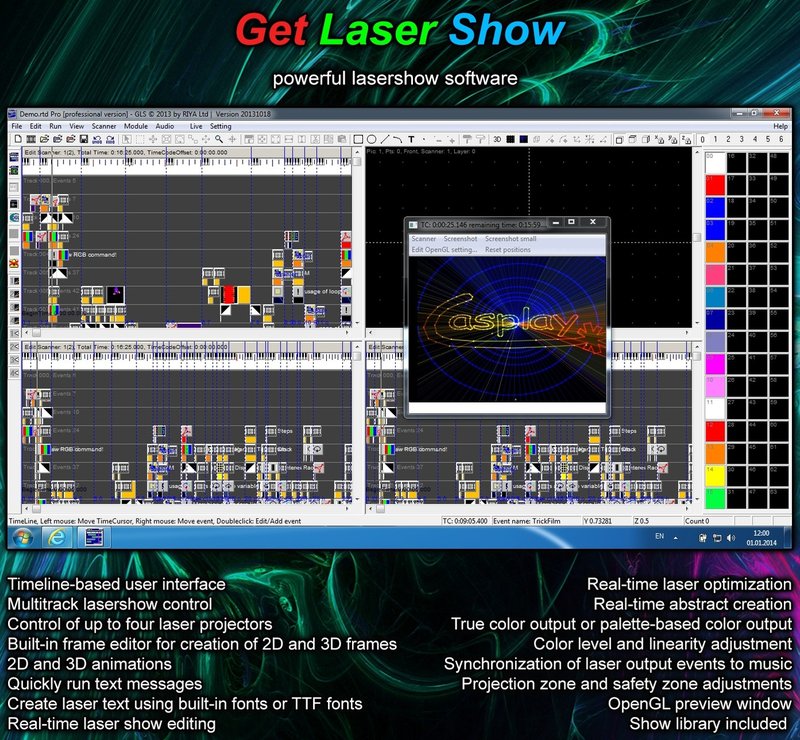Click the laser app taskbar button
Screen dimensions: 800x740
click(x=94, y=537)
